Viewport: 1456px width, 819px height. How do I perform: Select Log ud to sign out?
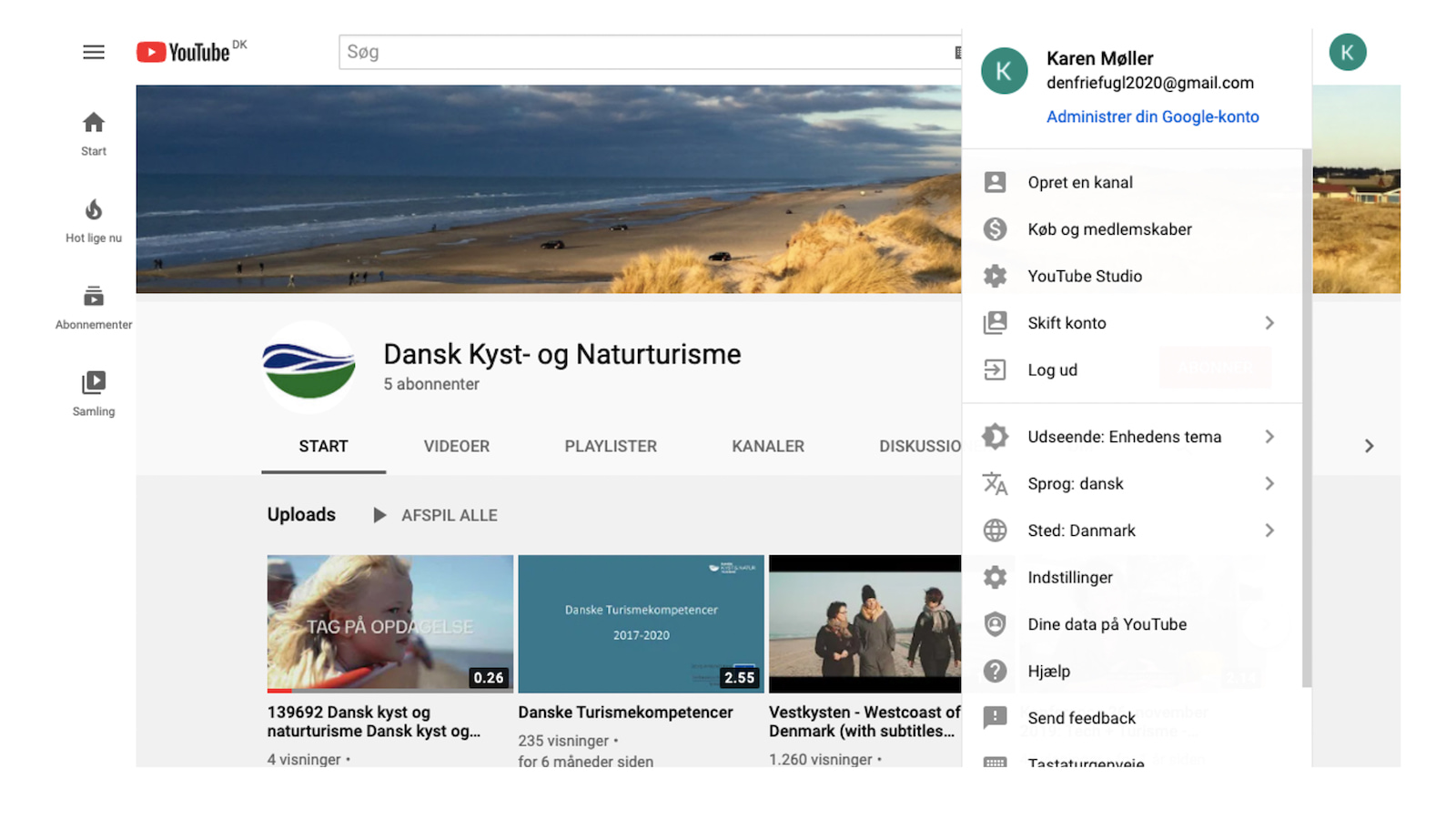coord(1052,369)
